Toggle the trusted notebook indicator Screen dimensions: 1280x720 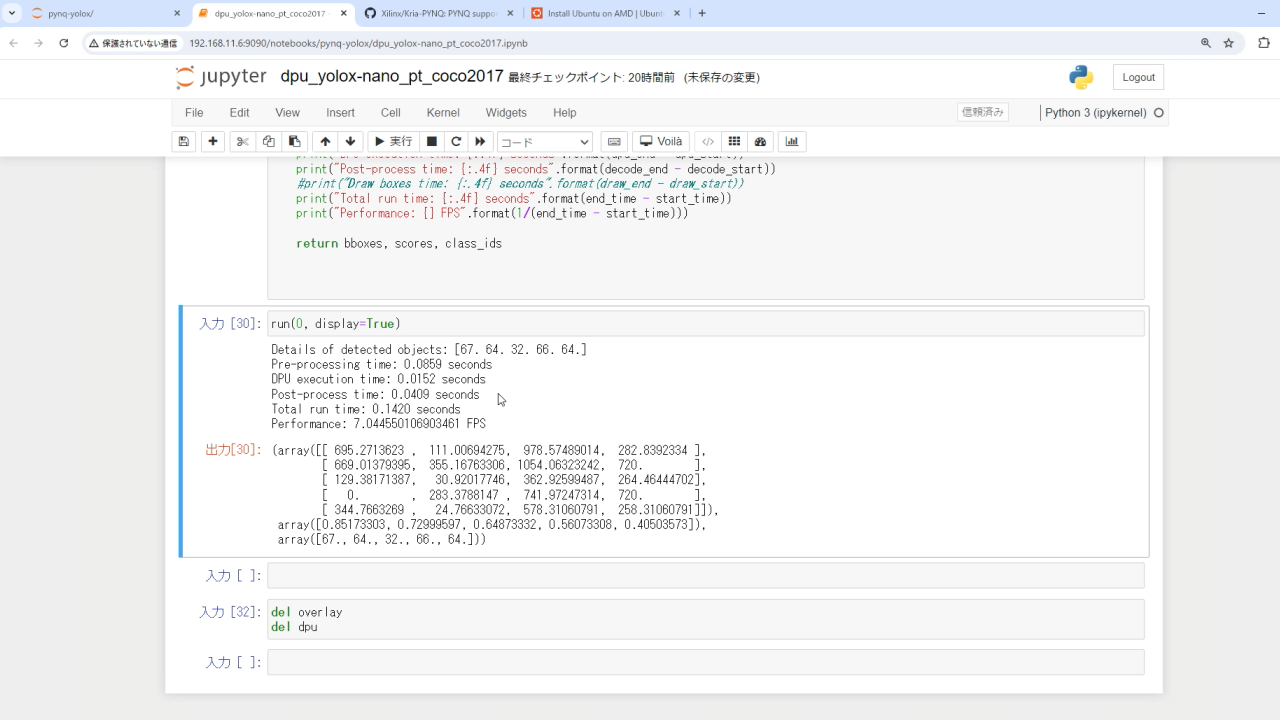tap(982, 113)
